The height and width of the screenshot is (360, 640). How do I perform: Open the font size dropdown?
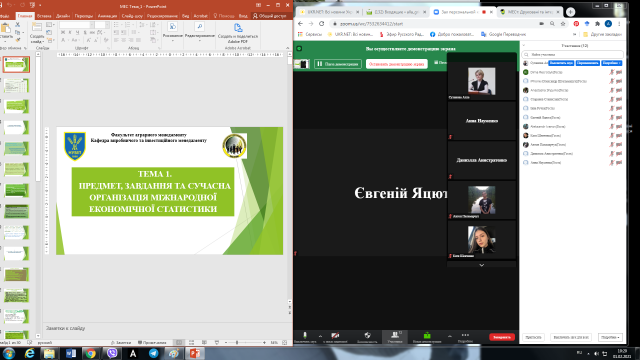click(107, 25)
